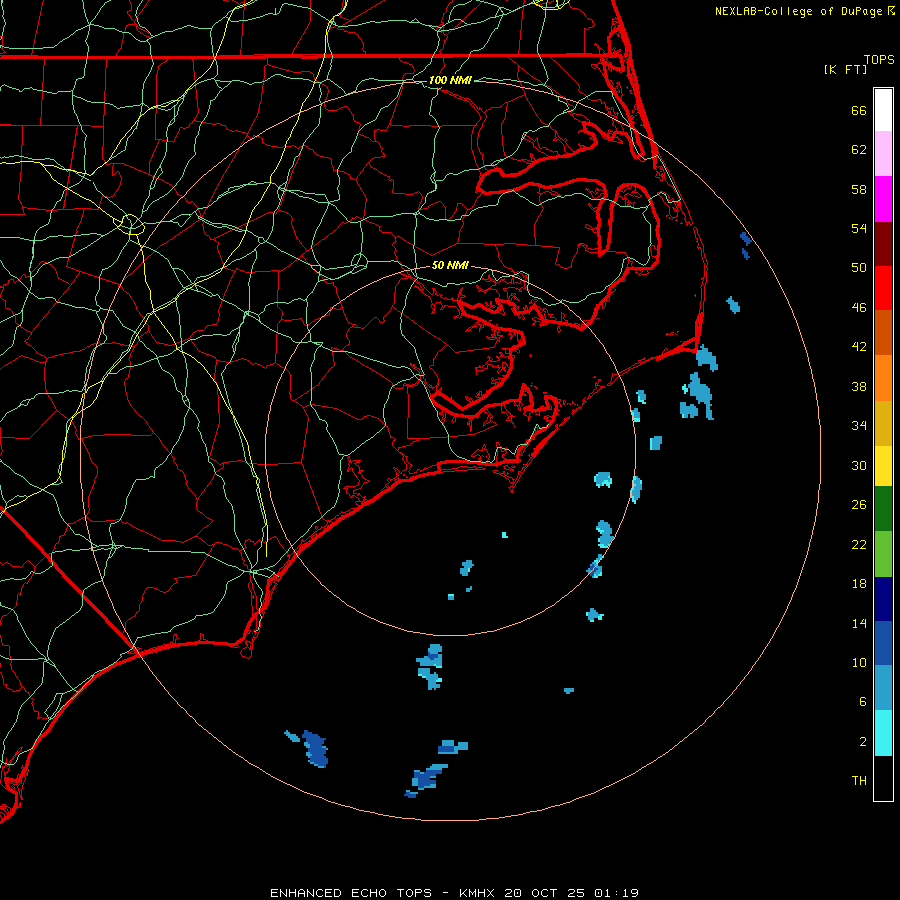Viewport: 900px width, 900px height.
Task: Click the navy 14-18 kft legend swatch
Action: pyautogui.click(x=883, y=599)
